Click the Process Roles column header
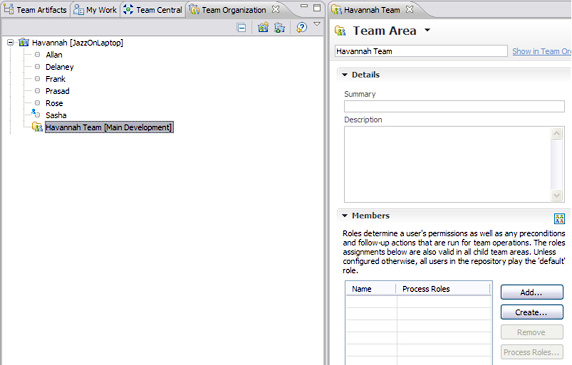This screenshot has height=365, width=572. (443, 289)
